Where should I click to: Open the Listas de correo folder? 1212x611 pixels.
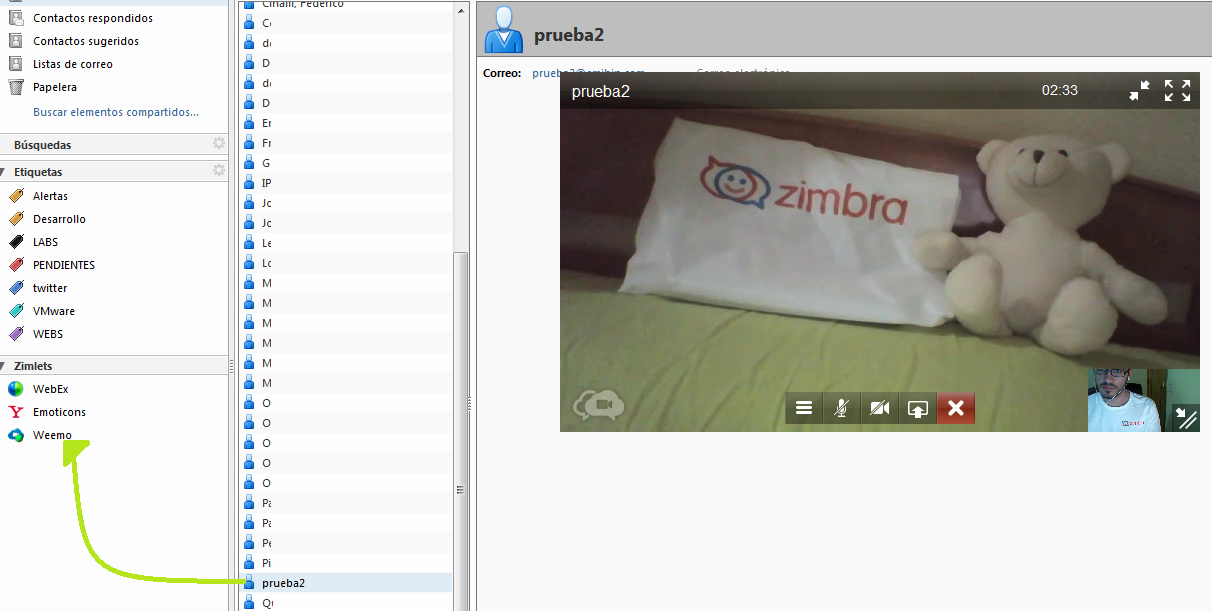tap(73, 64)
